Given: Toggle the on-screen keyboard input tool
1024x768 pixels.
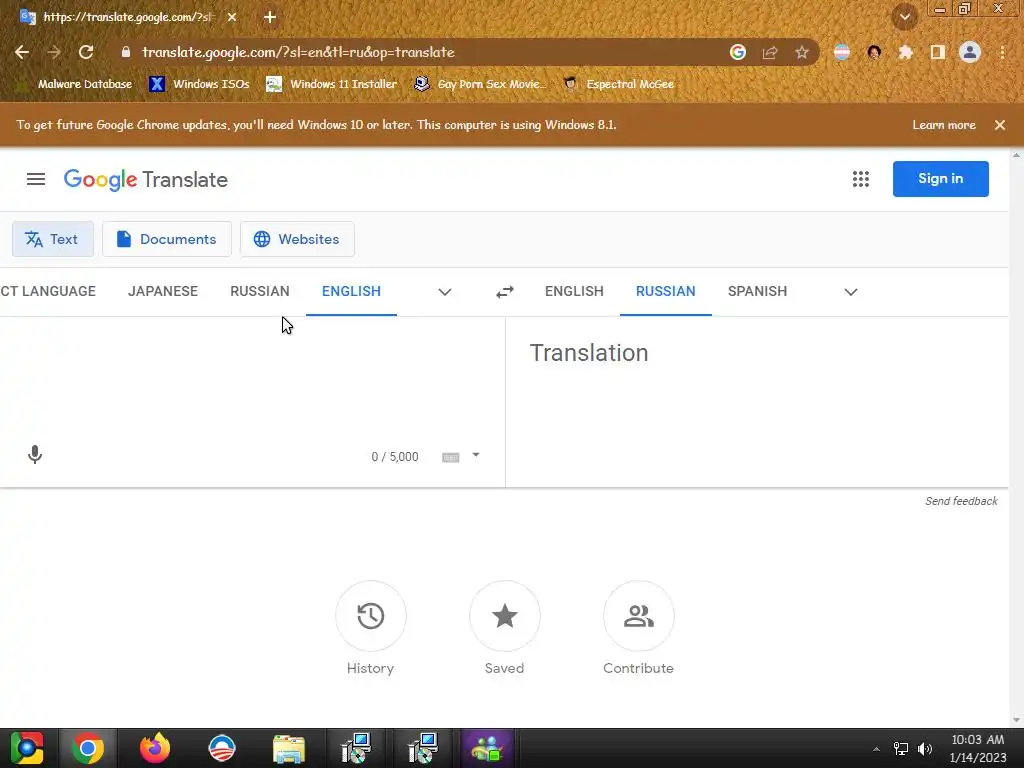Looking at the screenshot, I should click(451, 457).
